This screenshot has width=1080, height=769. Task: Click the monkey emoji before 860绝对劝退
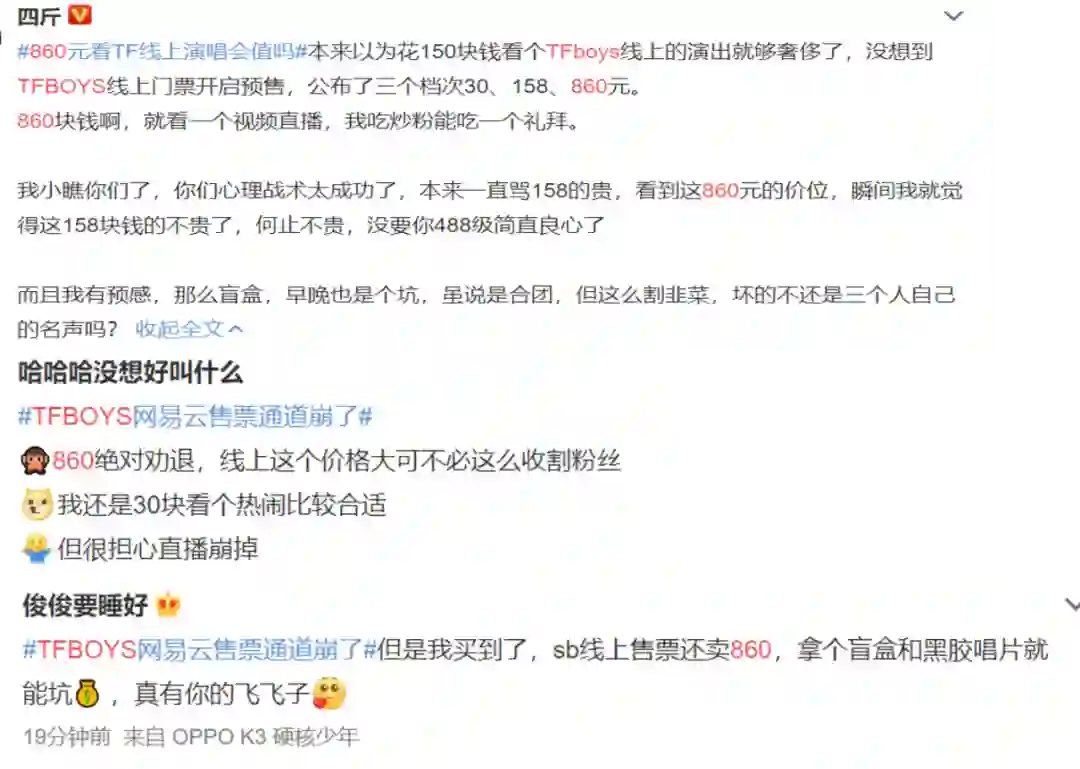(x=34, y=461)
